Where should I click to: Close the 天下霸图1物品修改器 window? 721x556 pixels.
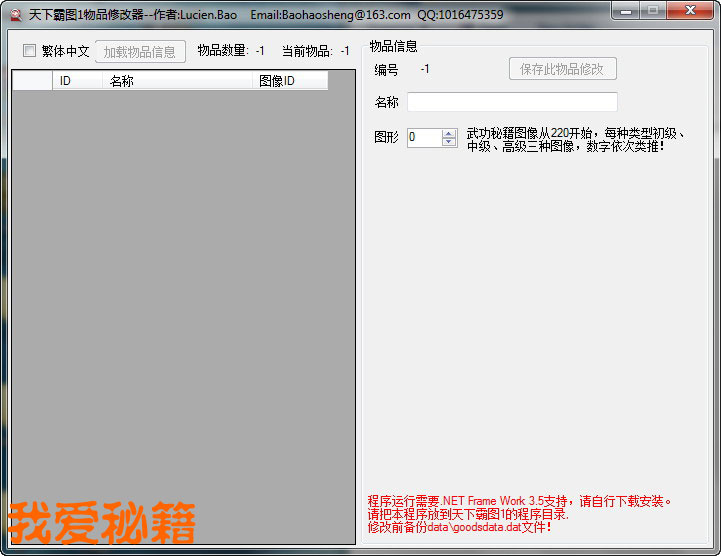[689, 11]
